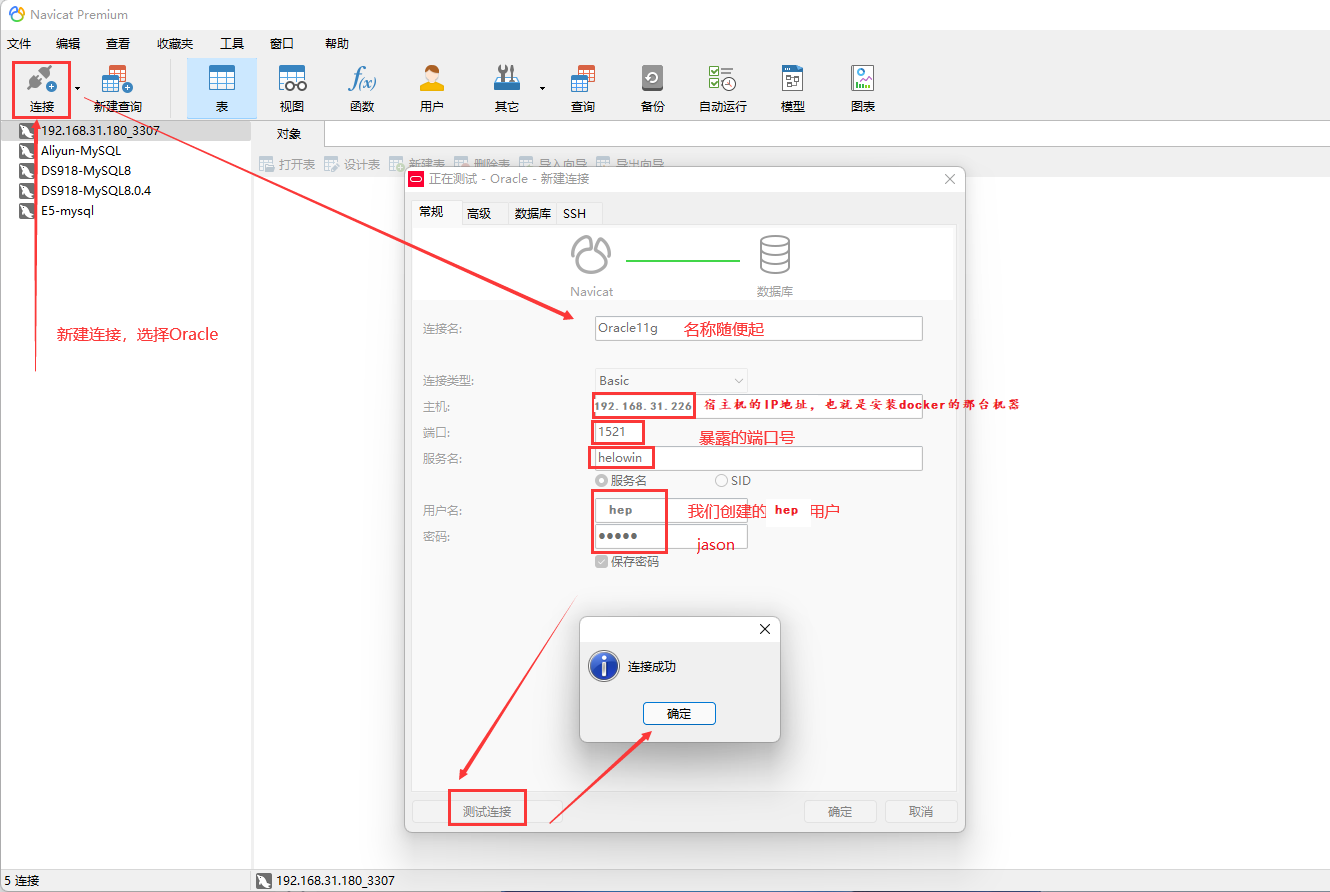
Task: Select the SID radio button
Action: [722, 481]
